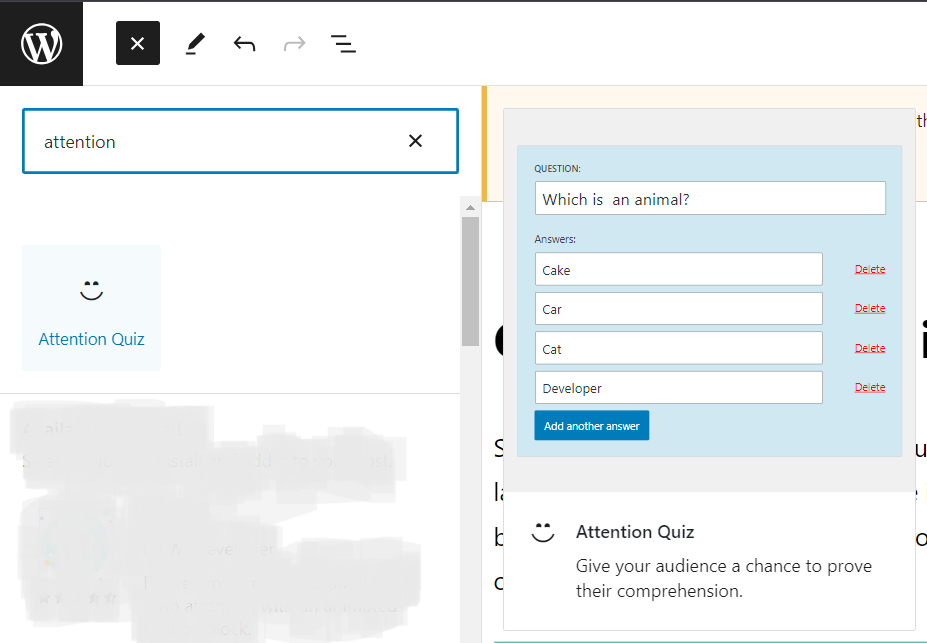Image resolution: width=927 pixels, height=643 pixels.
Task: Redo the last undone change
Action: point(294,44)
